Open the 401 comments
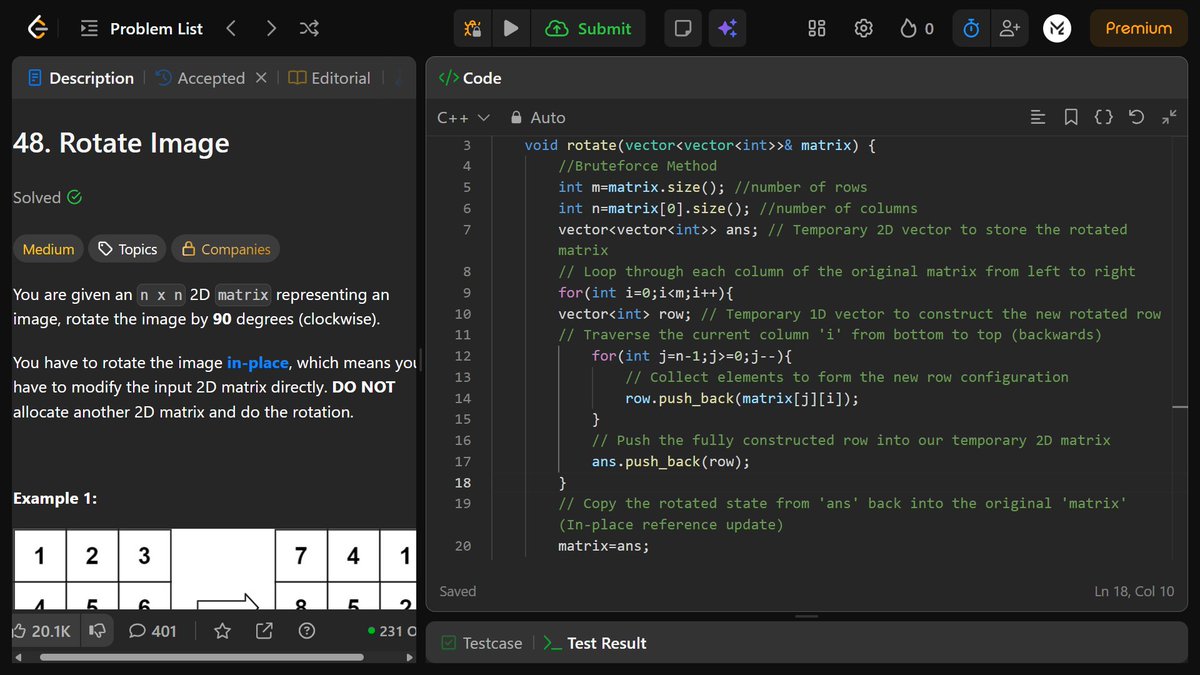This screenshot has height=675, width=1200. [x=152, y=631]
